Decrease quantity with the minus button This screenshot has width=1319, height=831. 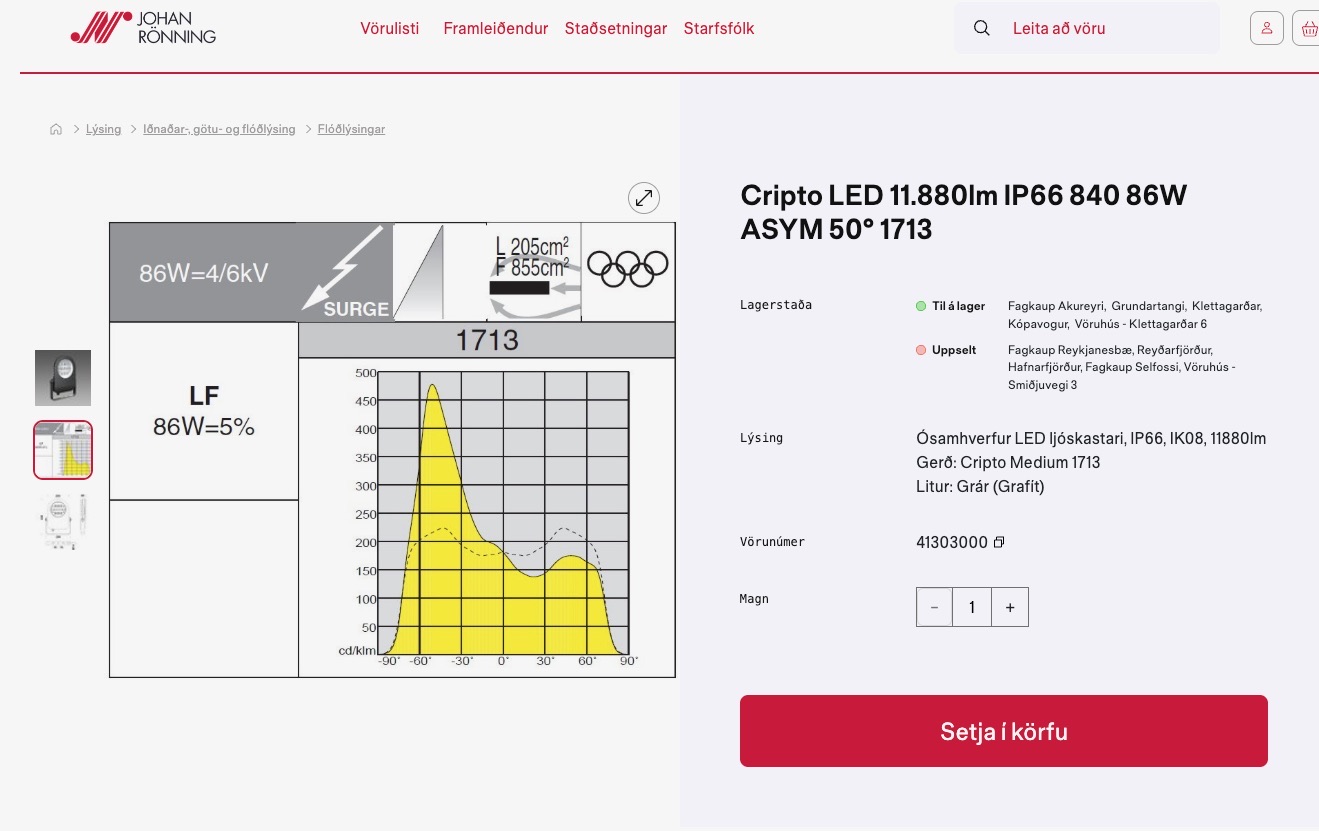click(x=935, y=607)
